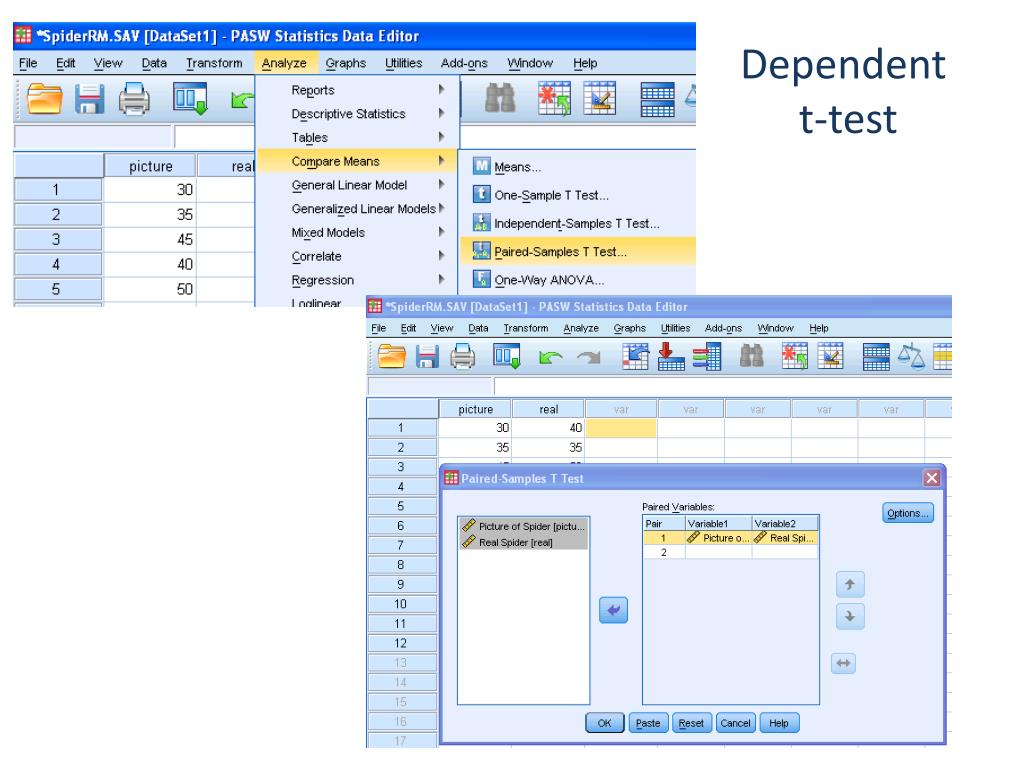
Task: Click the Undo arrow in lower toolbar
Action: point(551,357)
